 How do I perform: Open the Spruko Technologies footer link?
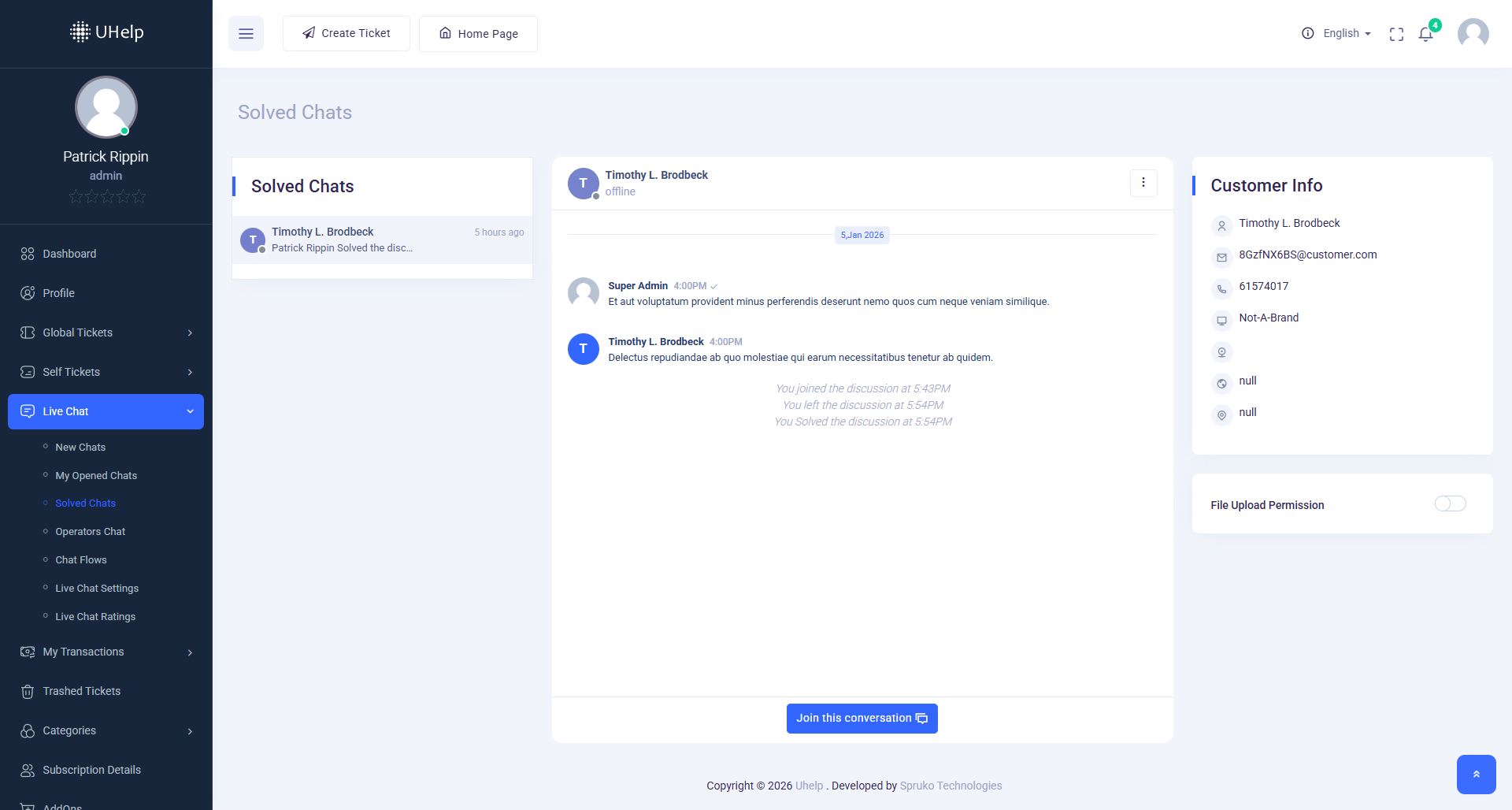951,786
